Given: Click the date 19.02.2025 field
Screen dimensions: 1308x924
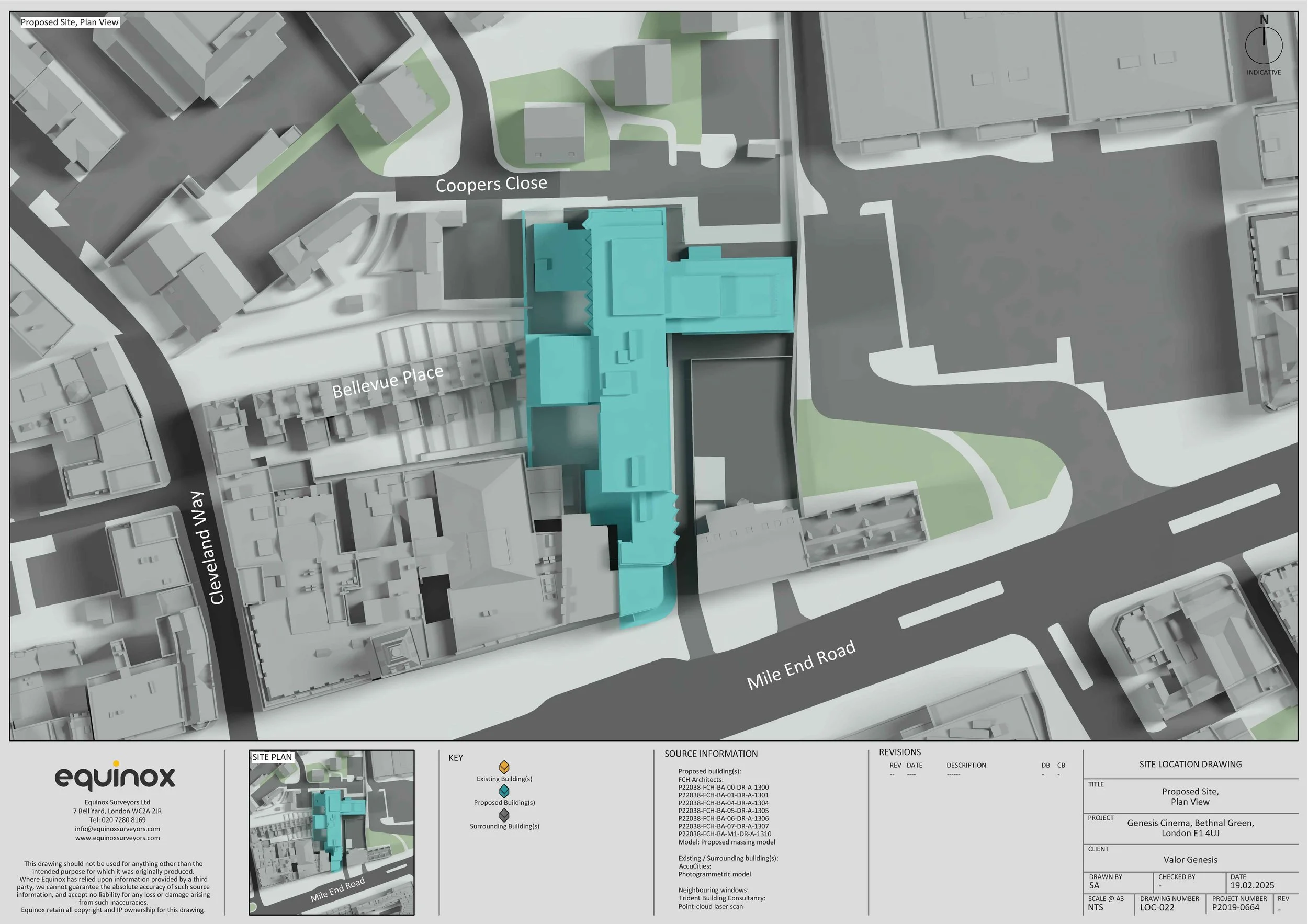Looking at the screenshot, I should [x=1251, y=885].
